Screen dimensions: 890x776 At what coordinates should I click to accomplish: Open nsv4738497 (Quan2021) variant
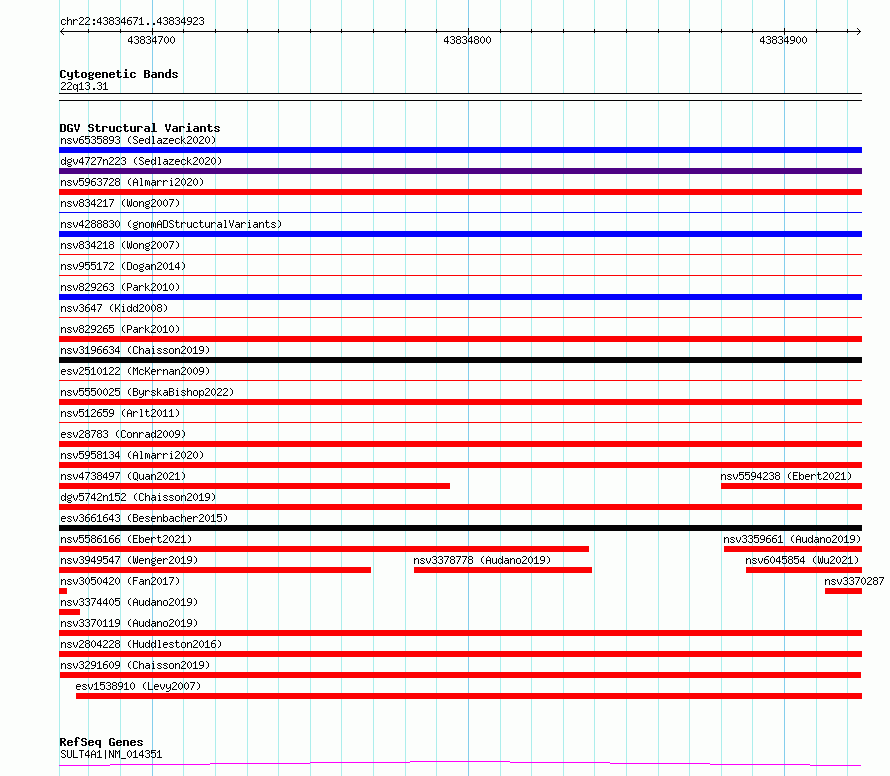123,476
